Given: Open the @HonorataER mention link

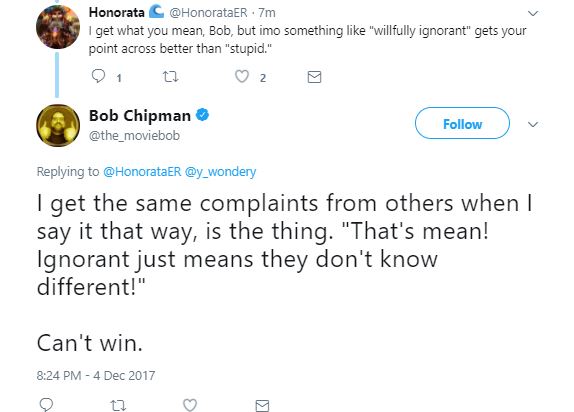Looking at the screenshot, I should coord(142,171).
